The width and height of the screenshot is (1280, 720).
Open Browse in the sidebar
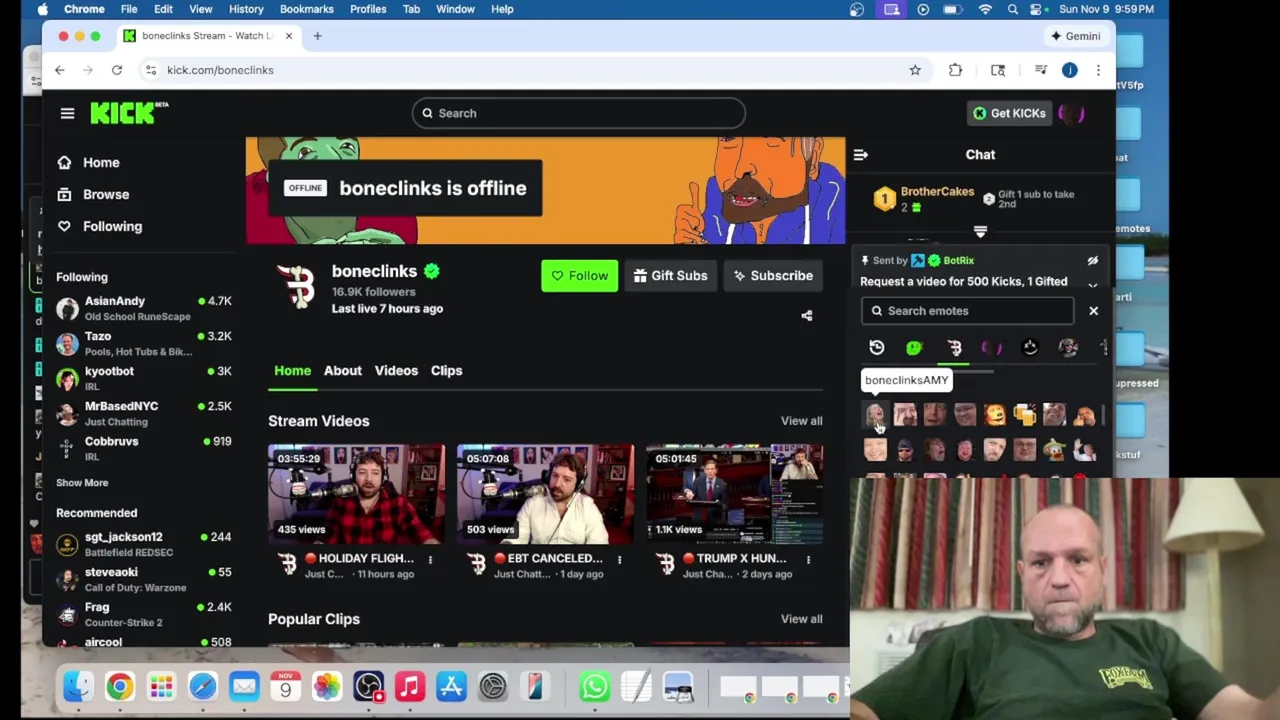tap(93, 195)
